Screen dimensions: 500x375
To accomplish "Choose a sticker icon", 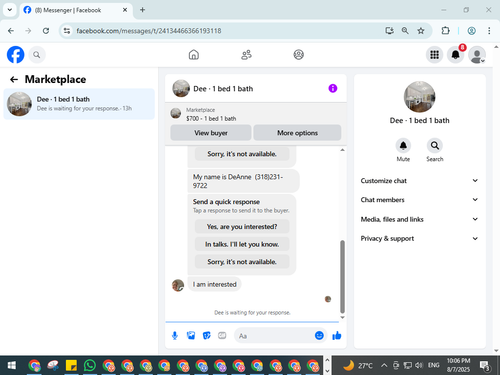I will click(x=207, y=336).
